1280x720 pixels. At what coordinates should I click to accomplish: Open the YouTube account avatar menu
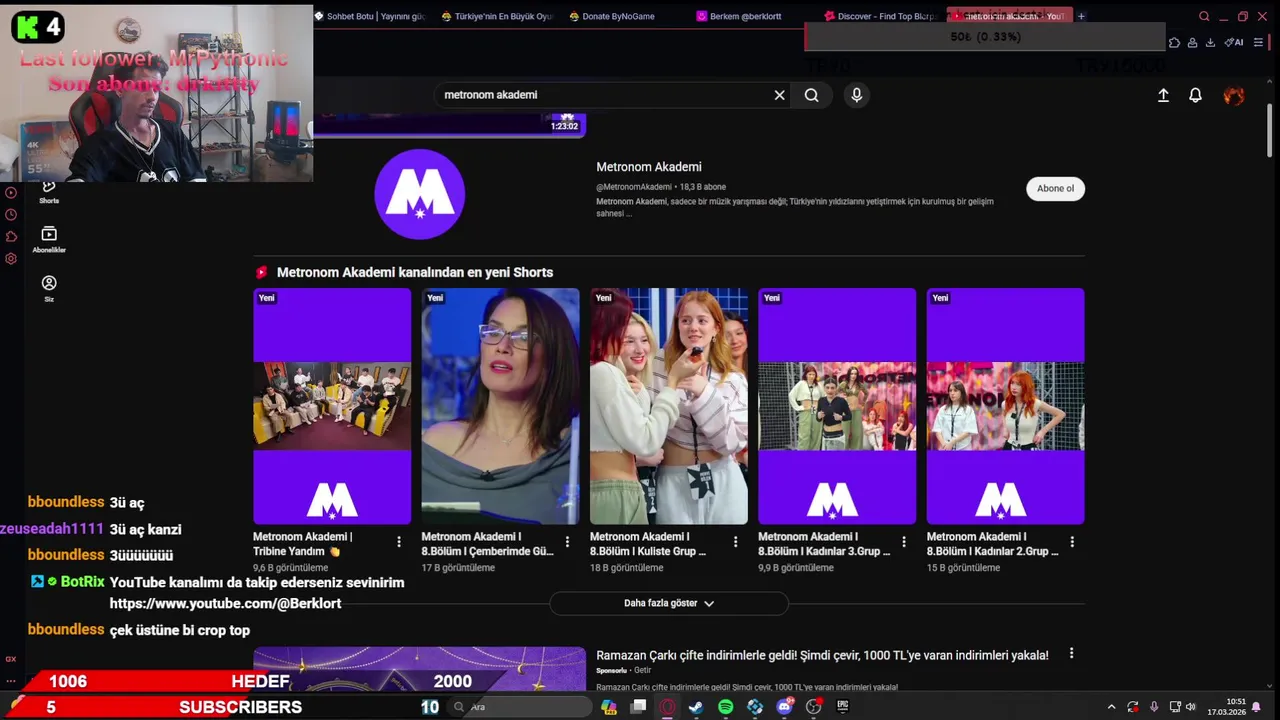1234,95
